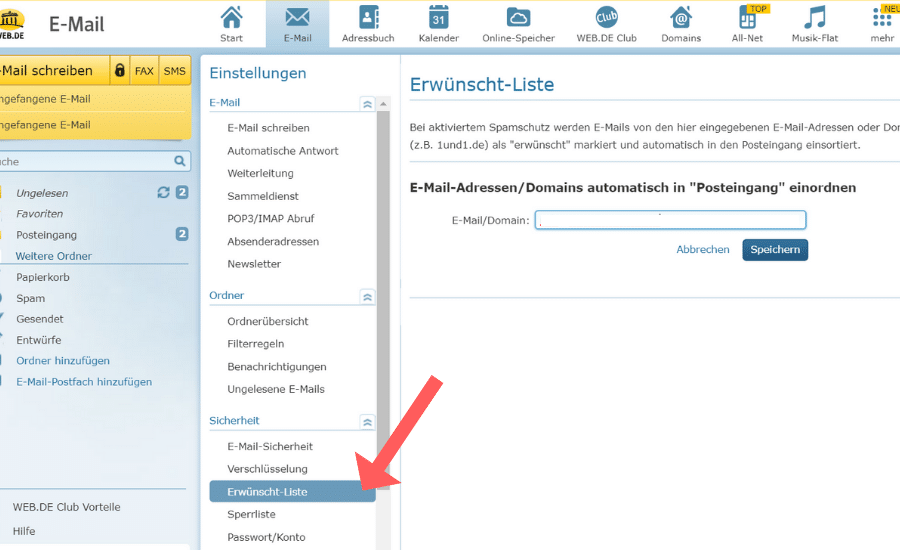Click the refresh icon next to Ungelesen
This screenshot has height=550, width=900.
(x=163, y=192)
